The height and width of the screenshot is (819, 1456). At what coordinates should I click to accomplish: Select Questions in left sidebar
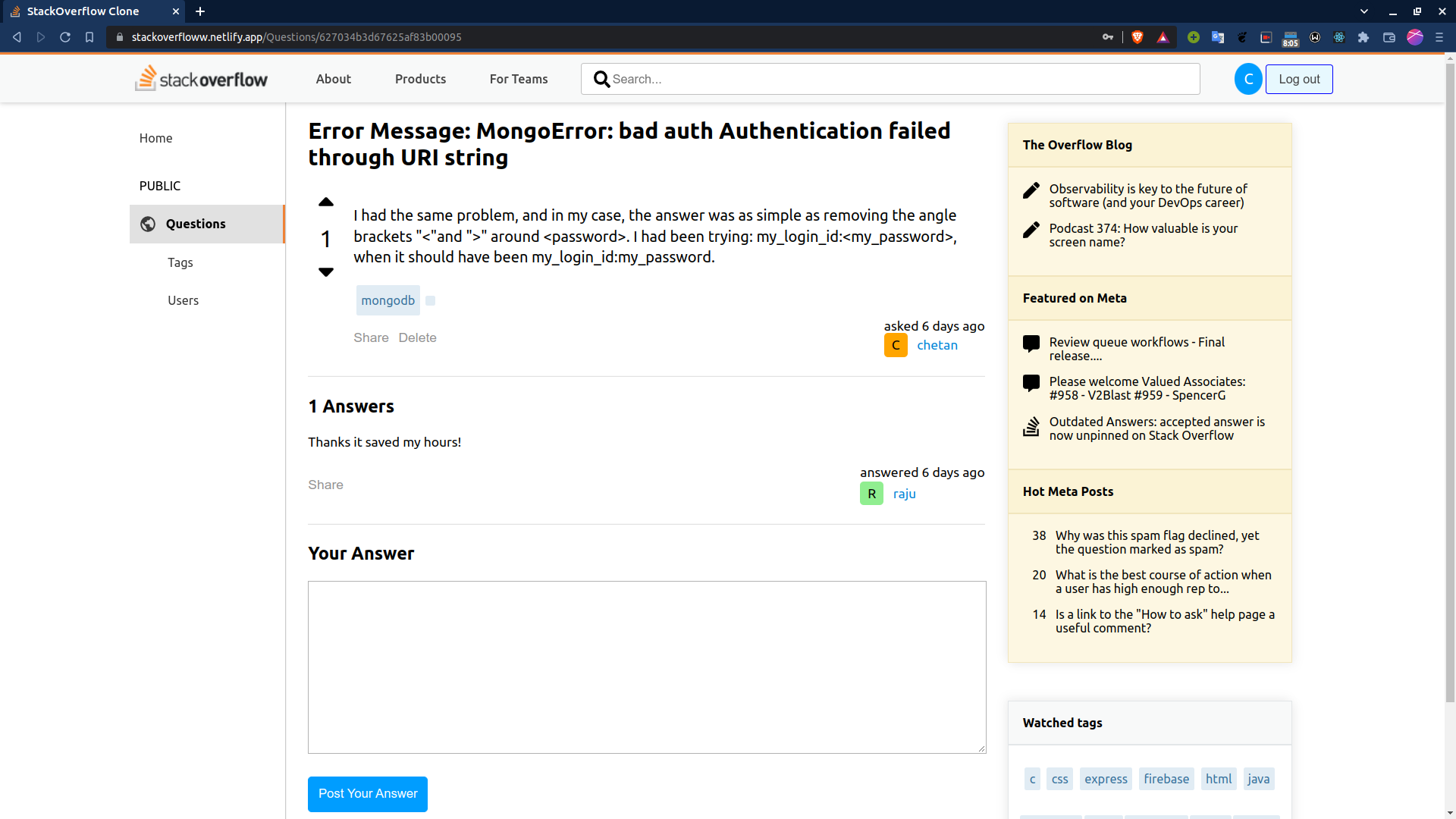pos(196,224)
